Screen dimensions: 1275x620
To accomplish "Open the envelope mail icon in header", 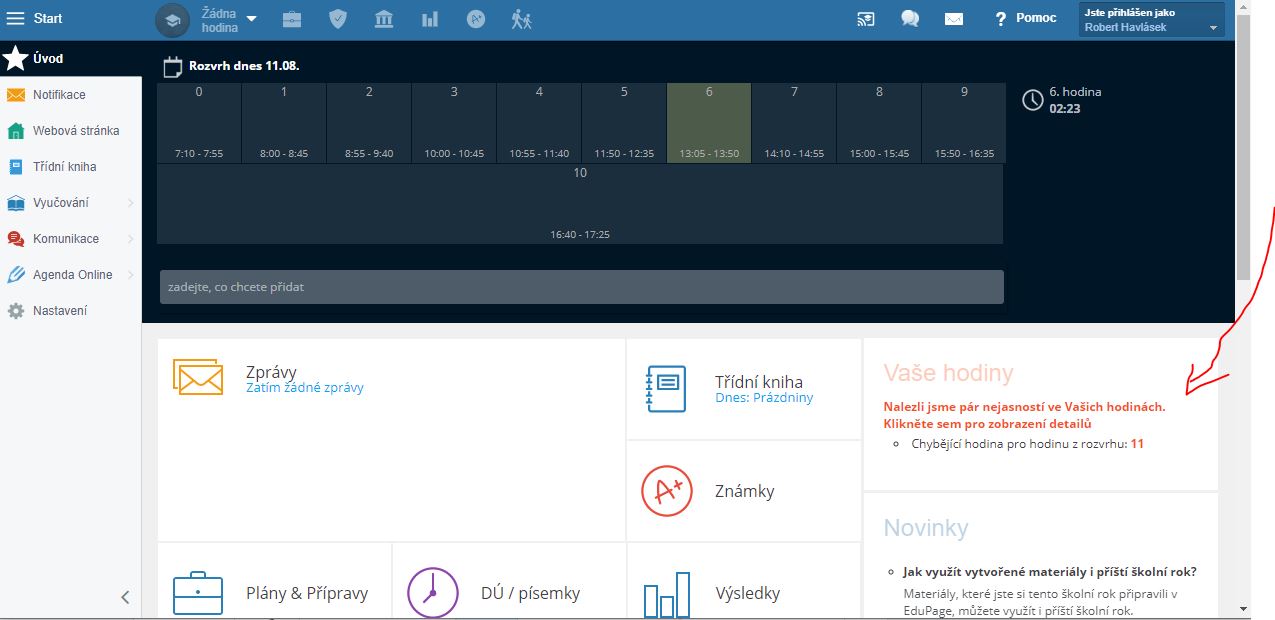I will point(954,19).
